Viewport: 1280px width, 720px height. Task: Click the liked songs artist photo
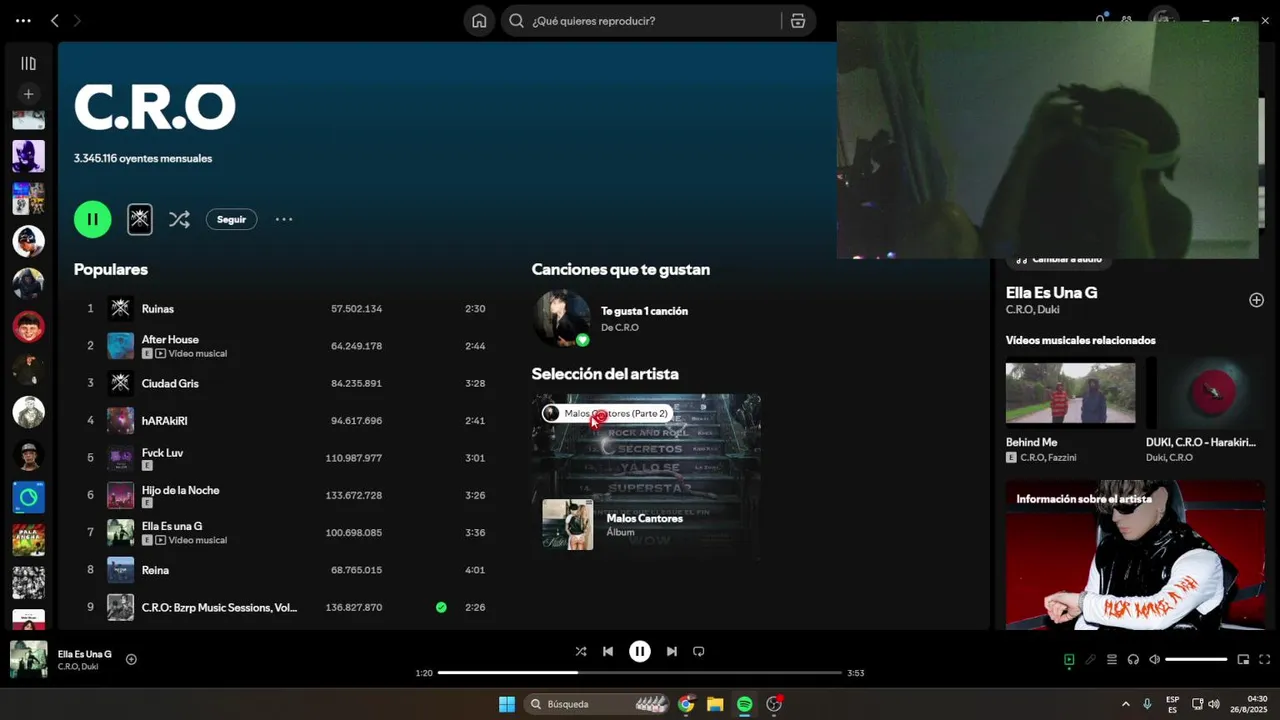tap(561, 318)
